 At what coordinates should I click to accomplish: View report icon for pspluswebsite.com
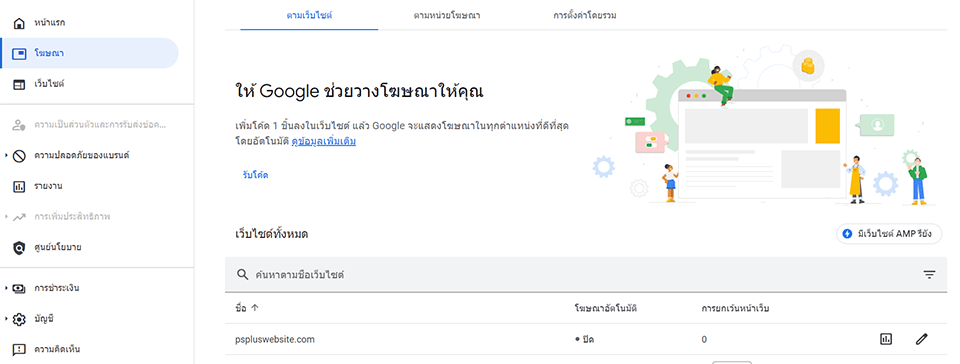886,339
